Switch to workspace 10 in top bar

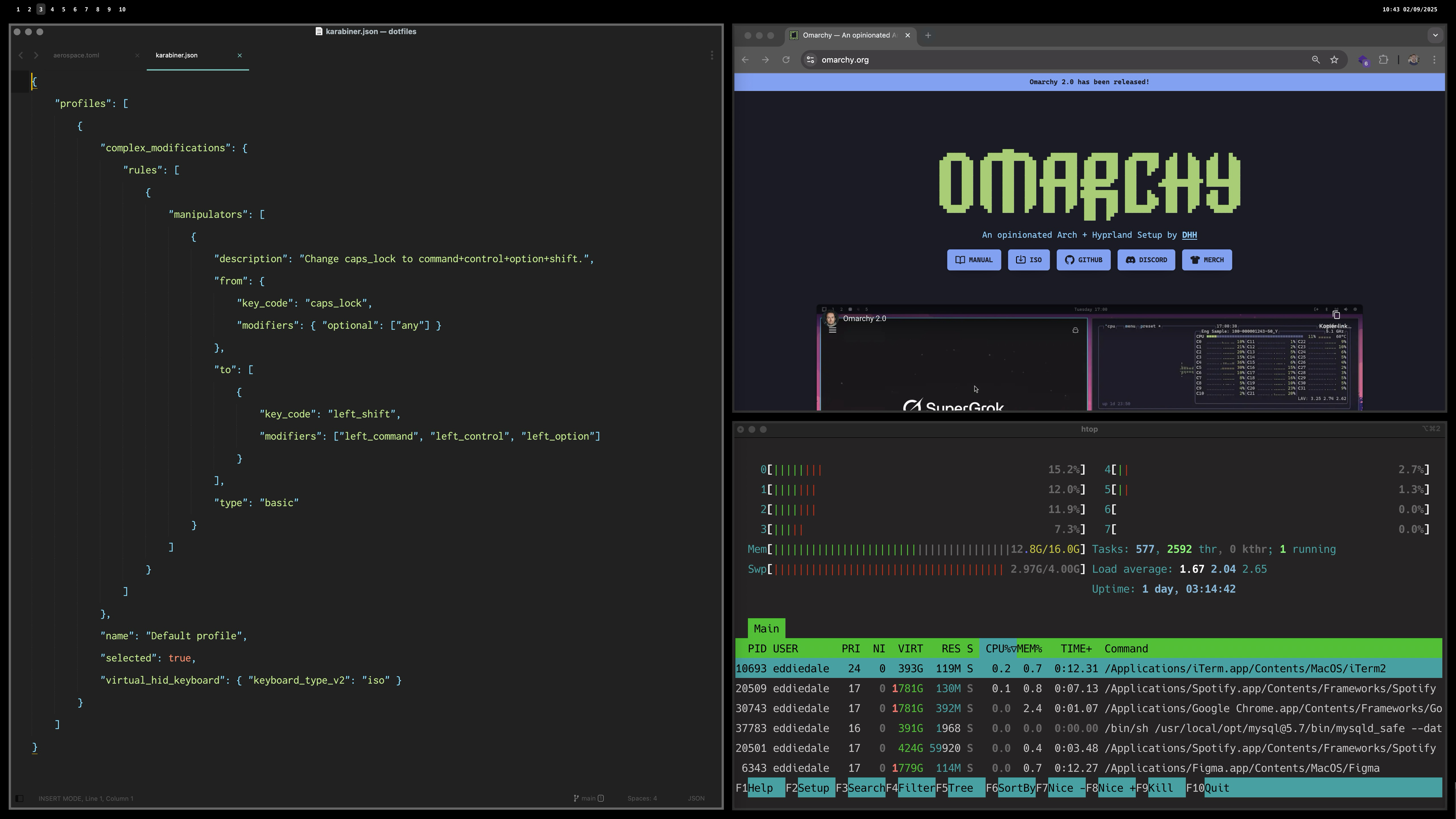(x=122, y=10)
